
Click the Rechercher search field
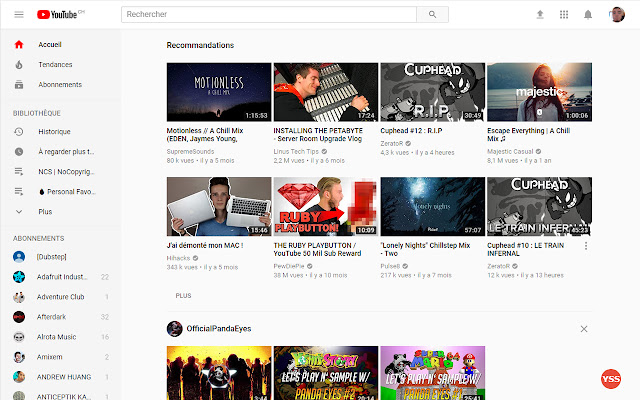[269, 14]
